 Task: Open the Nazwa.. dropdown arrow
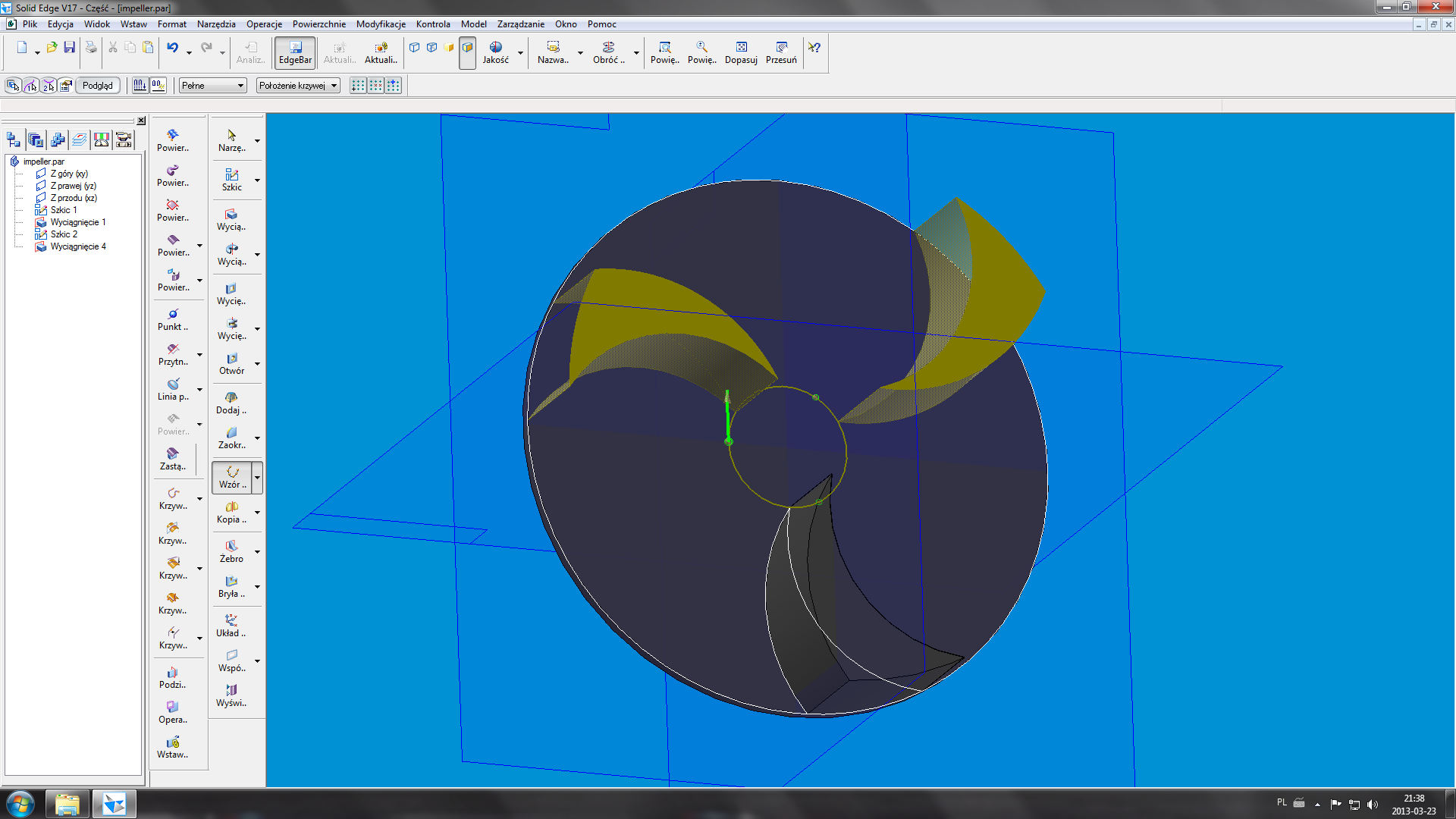tap(580, 53)
